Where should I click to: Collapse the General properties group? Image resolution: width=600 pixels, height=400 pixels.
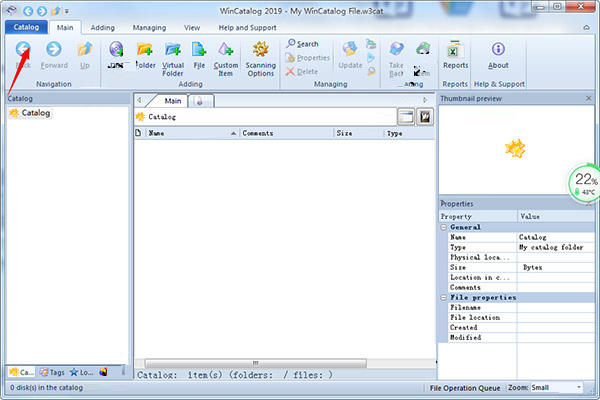point(445,227)
